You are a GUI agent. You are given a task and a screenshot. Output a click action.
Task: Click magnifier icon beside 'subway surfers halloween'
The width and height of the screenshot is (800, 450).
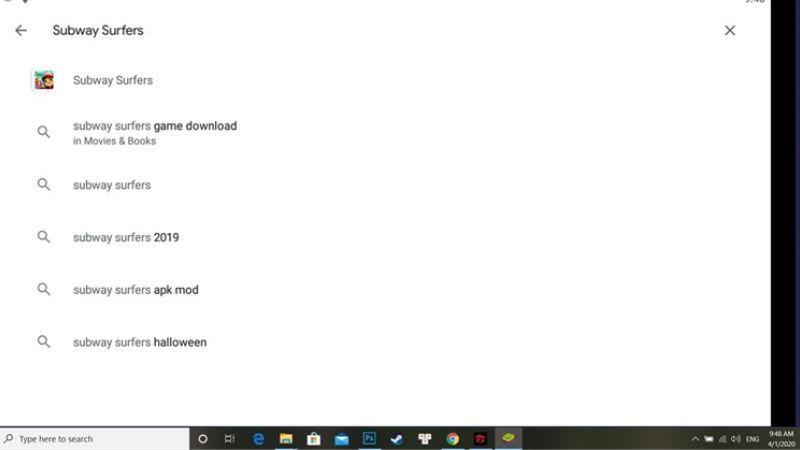tap(43, 342)
